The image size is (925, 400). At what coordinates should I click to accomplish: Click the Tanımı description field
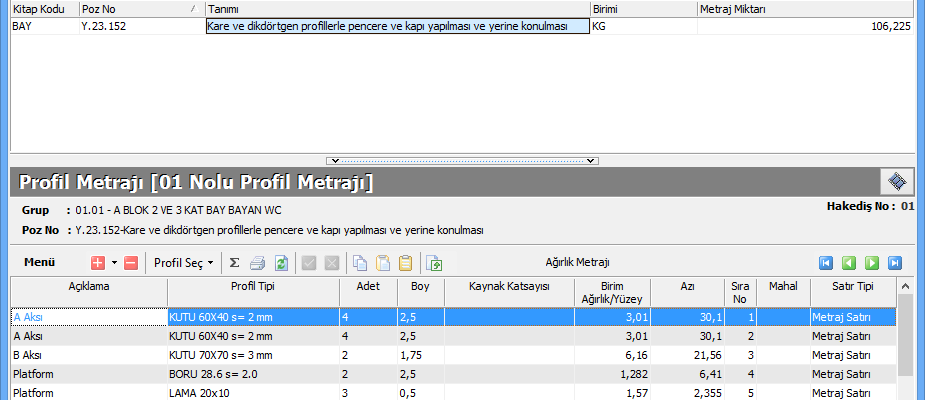pos(397,27)
